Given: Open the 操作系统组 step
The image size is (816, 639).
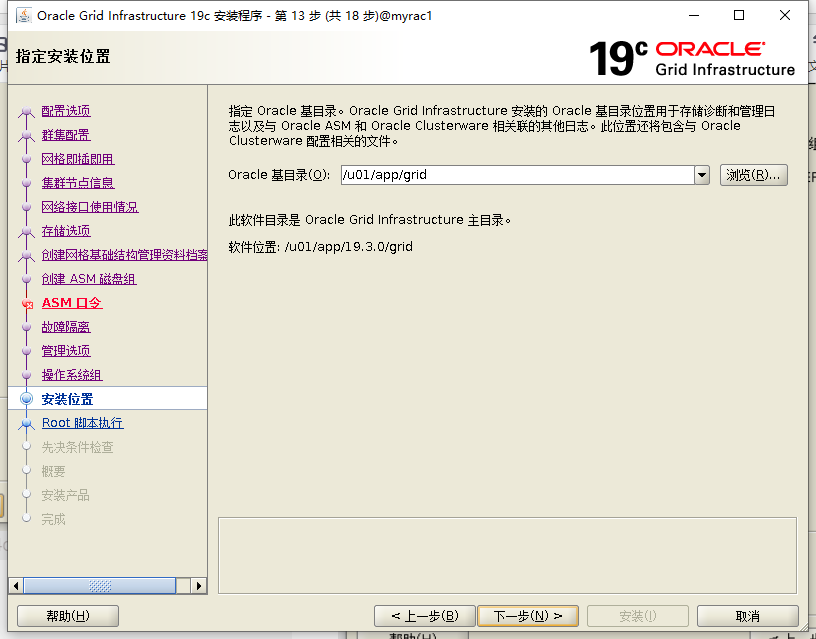Looking at the screenshot, I should pos(72,375).
